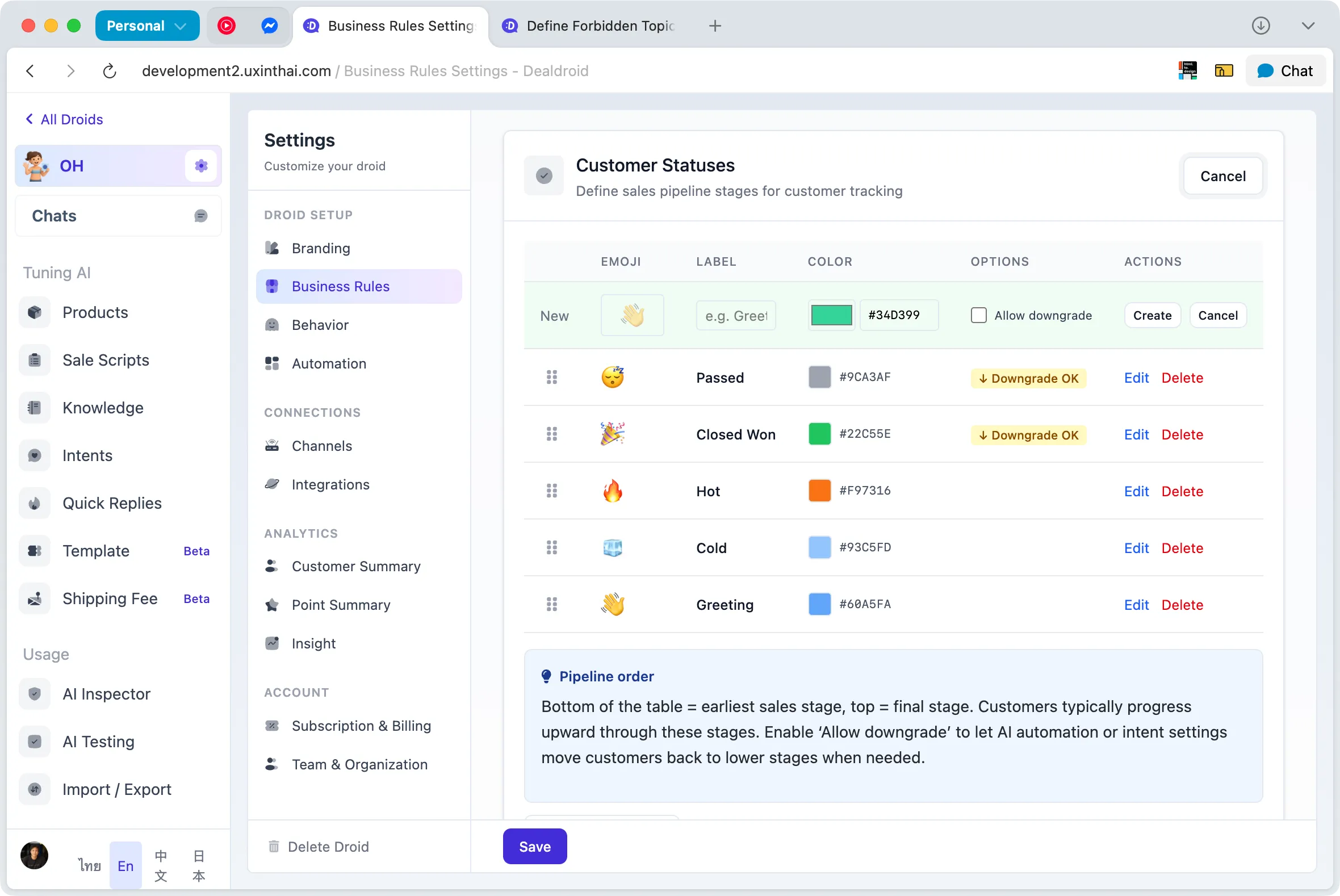The image size is (1340, 896).
Task: Open Products under Tuning AI
Action: [95, 312]
